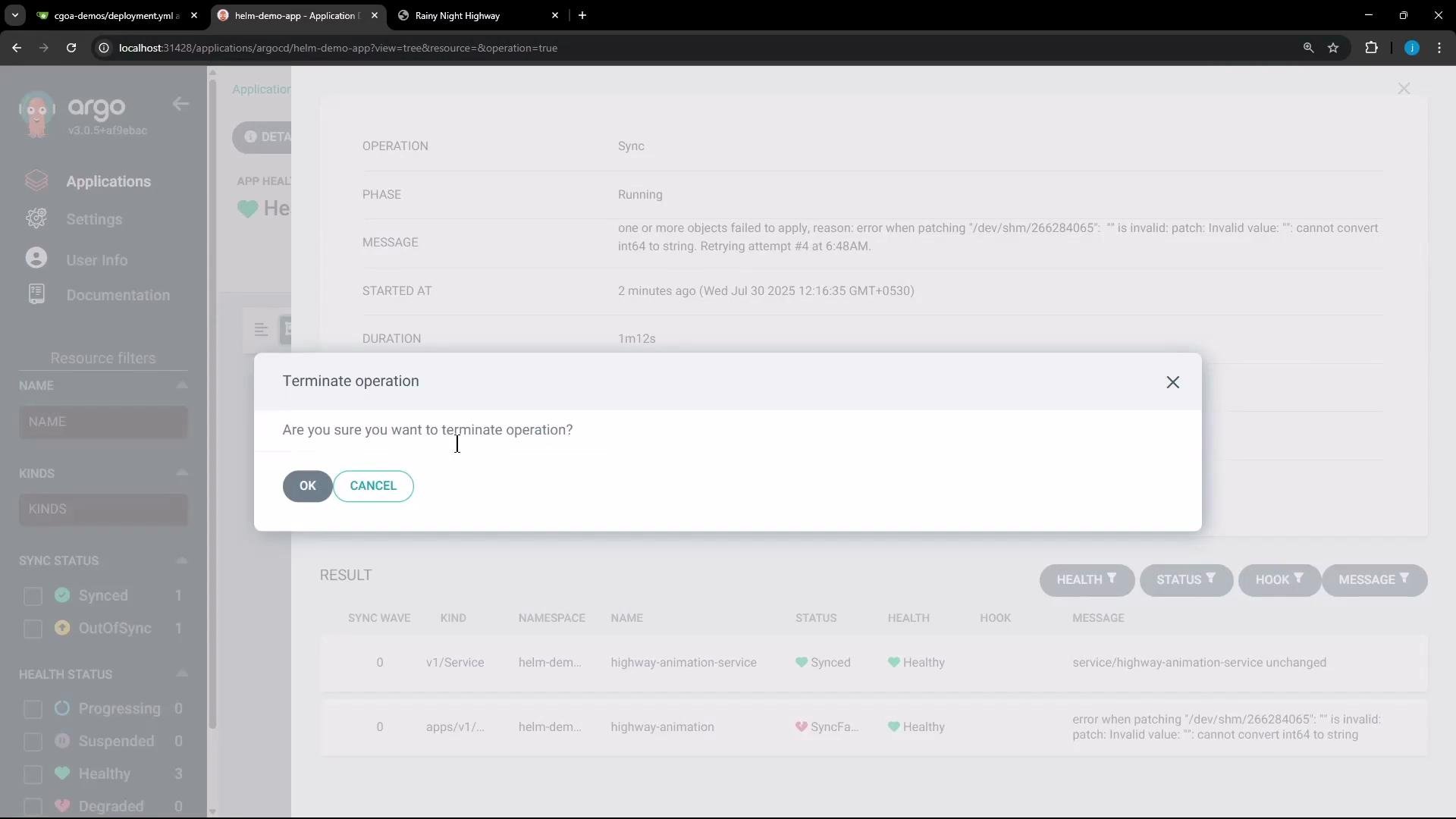Open Documentation via the book icon
This screenshot has height=819, width=1456.
(x=36, y=294)
